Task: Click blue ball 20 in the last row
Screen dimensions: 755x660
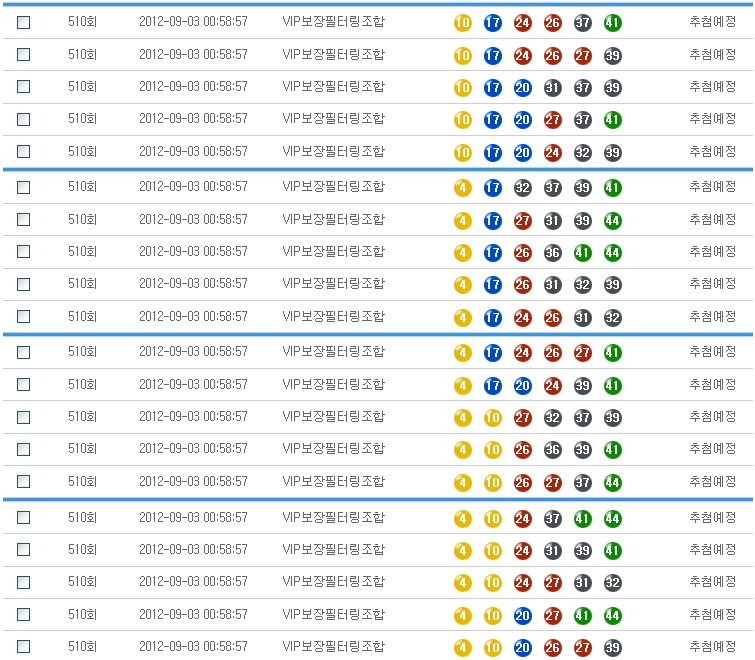Action: [522, 647]
